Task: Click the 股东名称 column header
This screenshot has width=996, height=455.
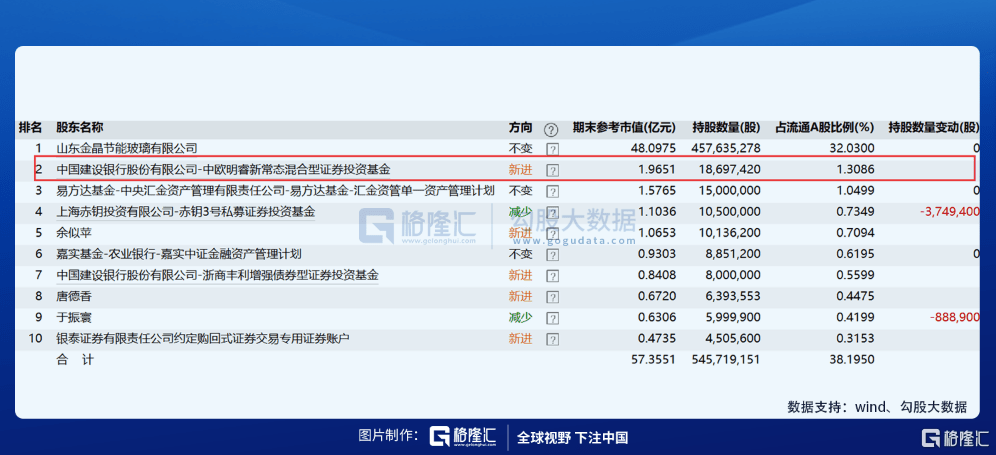Action: click(x=79, y=127)
